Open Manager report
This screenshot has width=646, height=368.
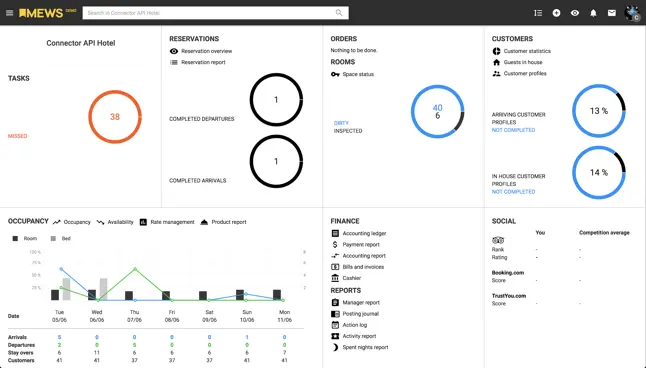tap(361, 302)
